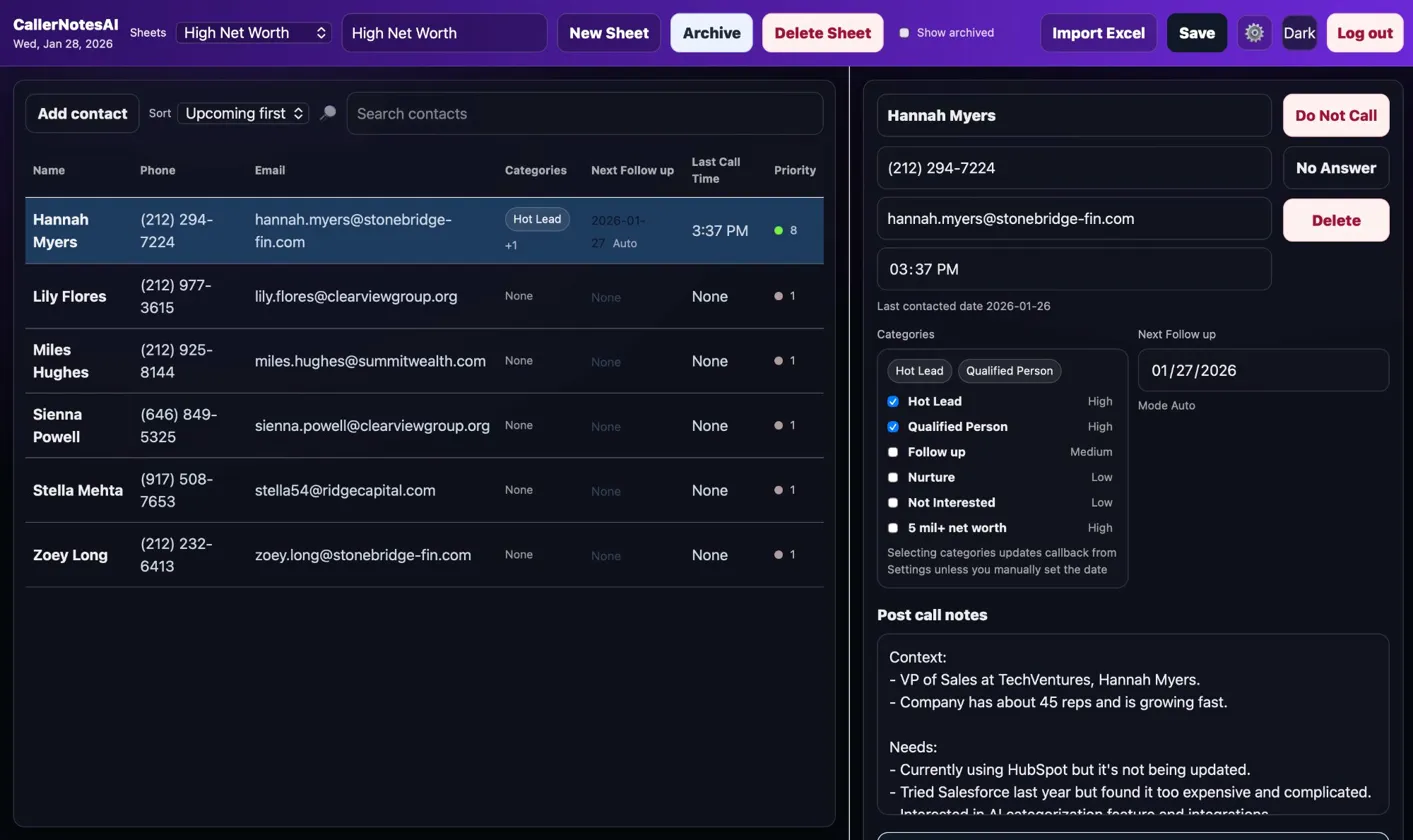Image resolution: width=1413 pixels, height=840 pixels.
Task: Check the 5 mil+ net worth checkbox
Action: (893, 528)
